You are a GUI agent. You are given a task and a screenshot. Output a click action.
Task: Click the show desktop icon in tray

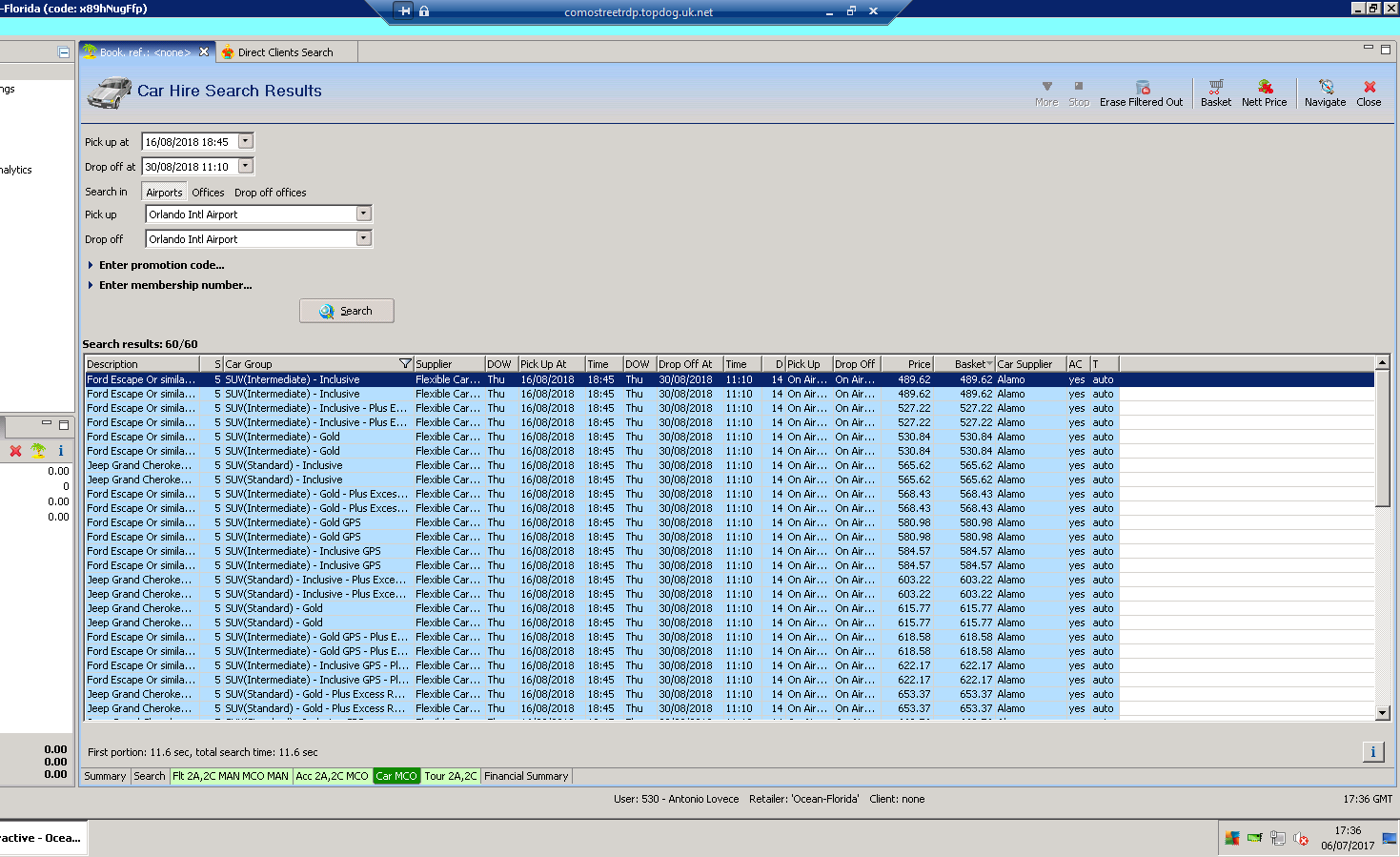tap(1389, 838)
